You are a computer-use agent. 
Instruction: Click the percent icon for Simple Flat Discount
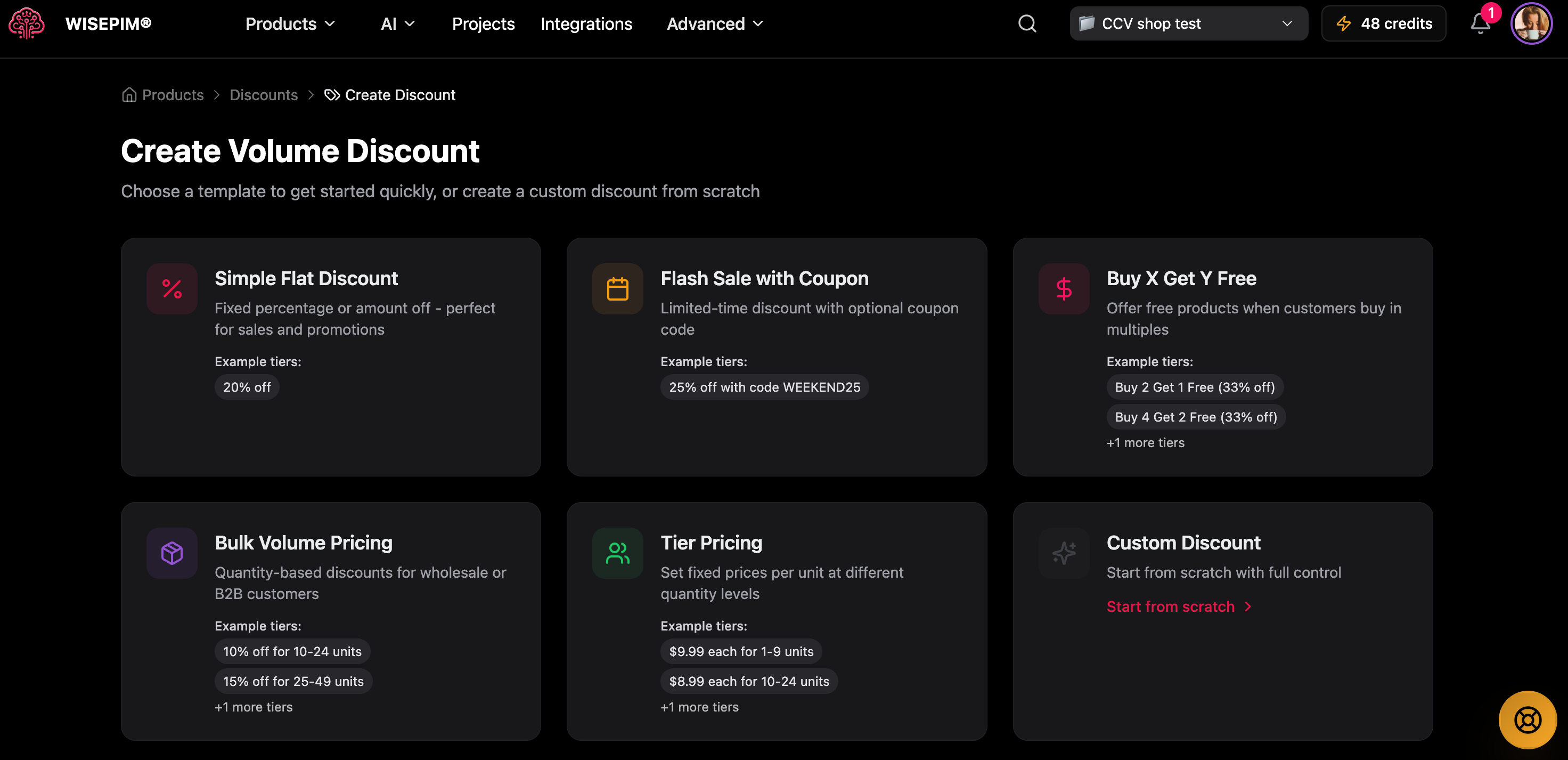(x=171, y=289)
